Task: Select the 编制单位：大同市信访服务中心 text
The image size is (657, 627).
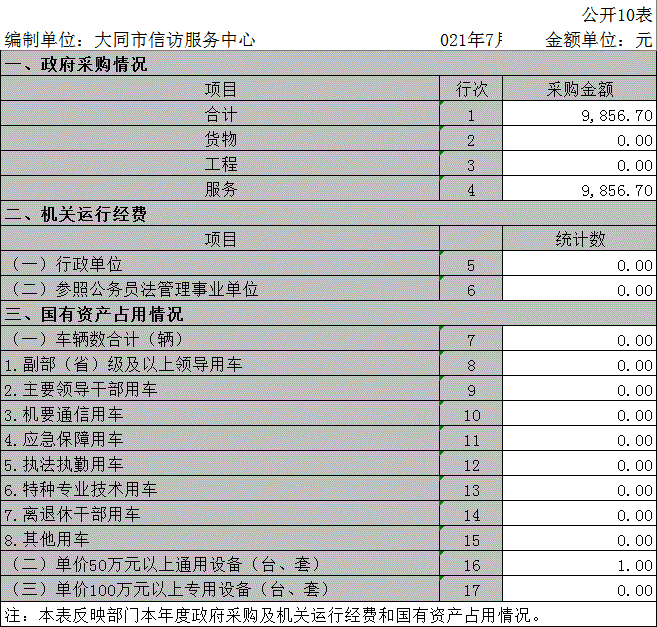Action: [130, 40]
